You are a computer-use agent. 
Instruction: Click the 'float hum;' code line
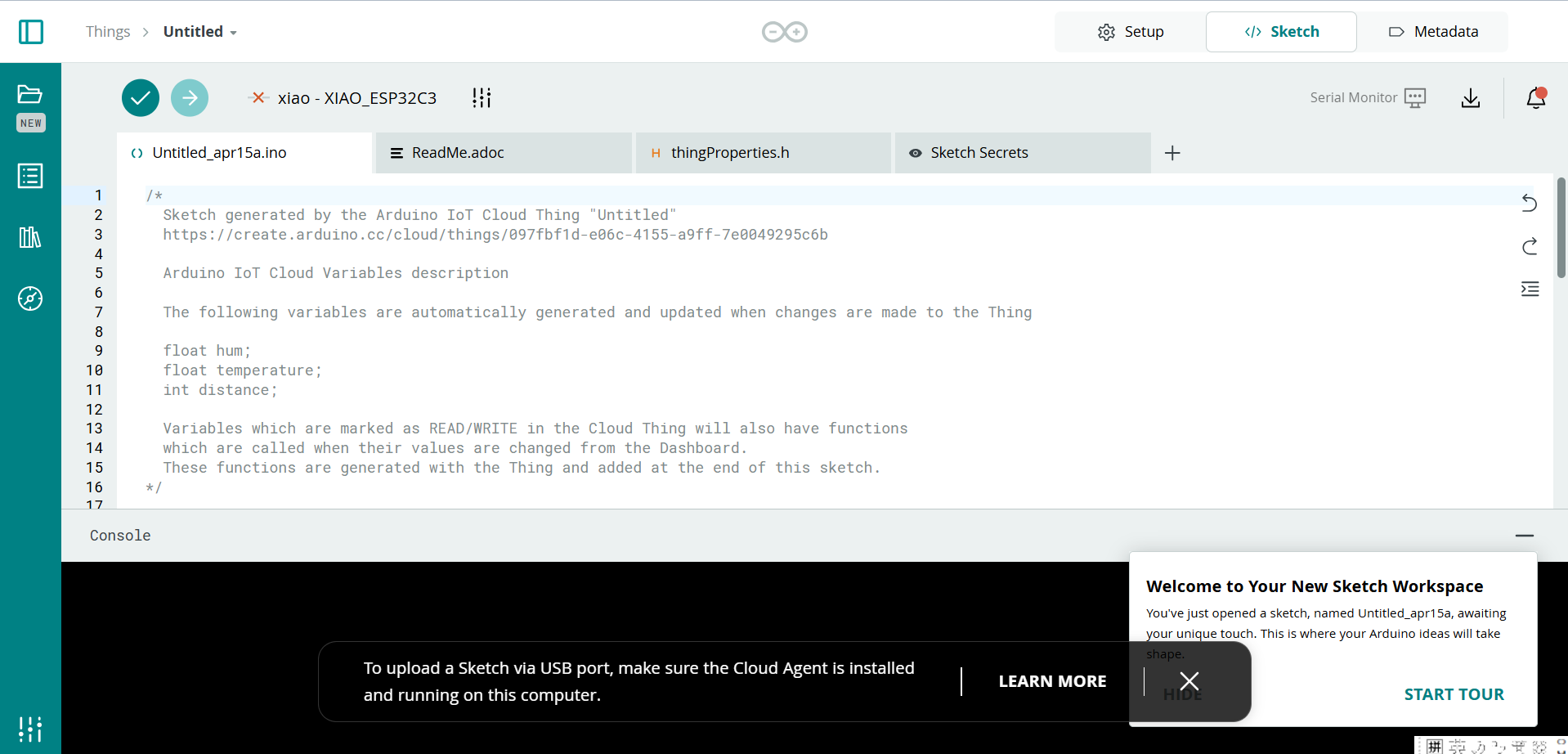point(207,351)
